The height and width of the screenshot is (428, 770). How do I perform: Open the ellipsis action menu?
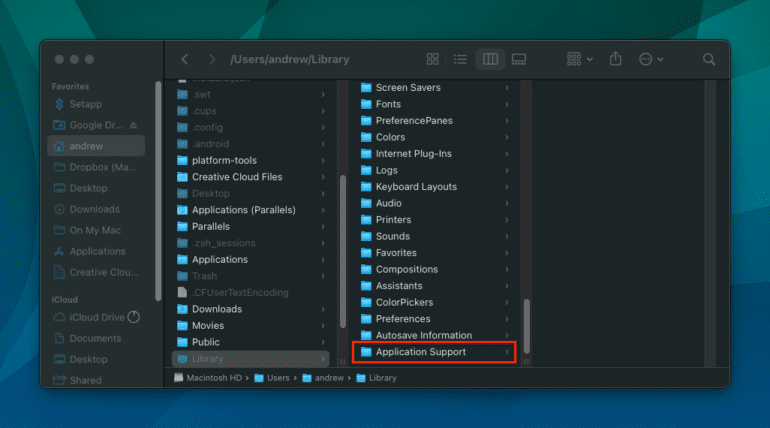650,60
